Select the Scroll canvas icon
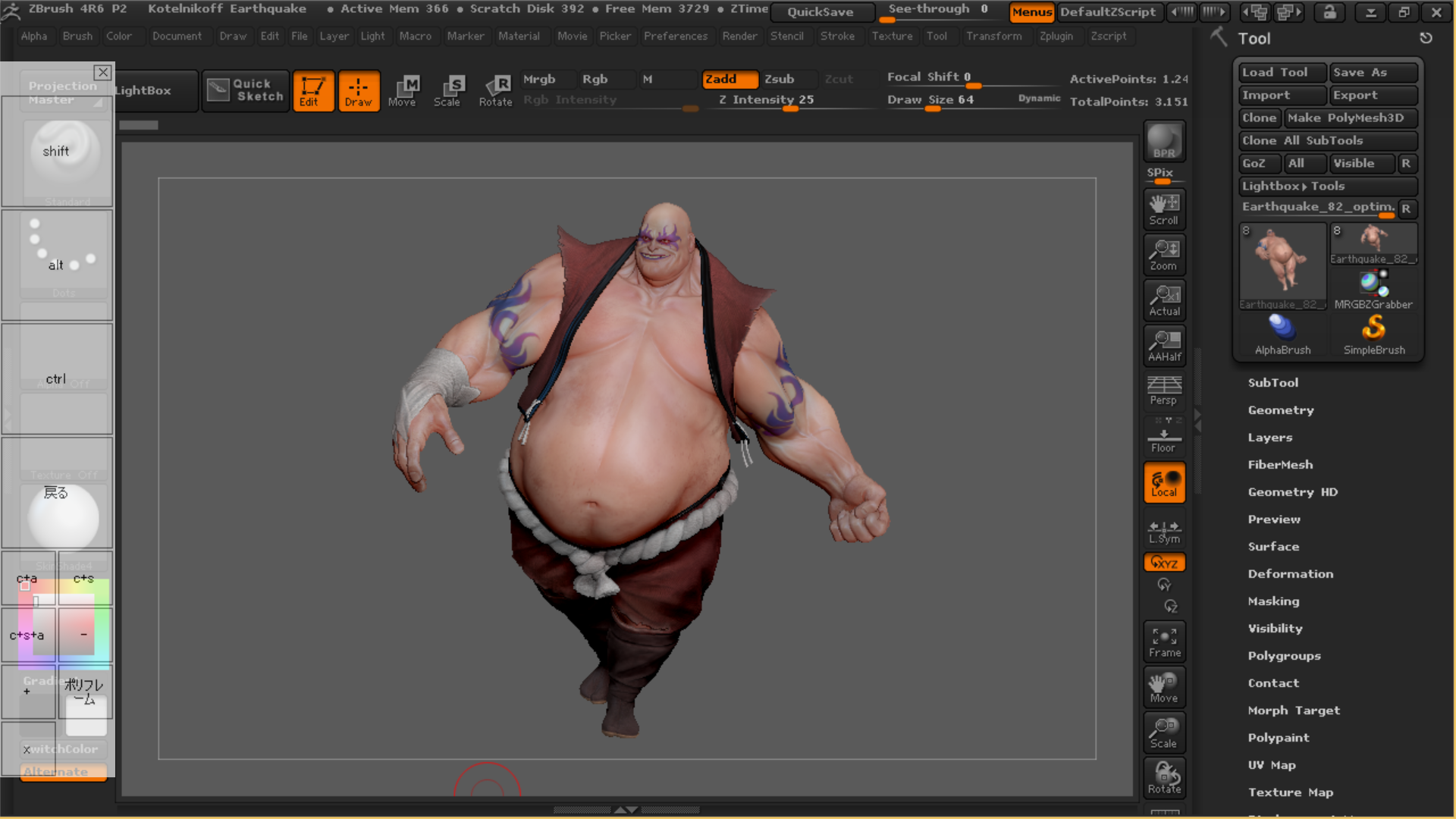The image size is (1456, 819). [x=1164, y=209]
